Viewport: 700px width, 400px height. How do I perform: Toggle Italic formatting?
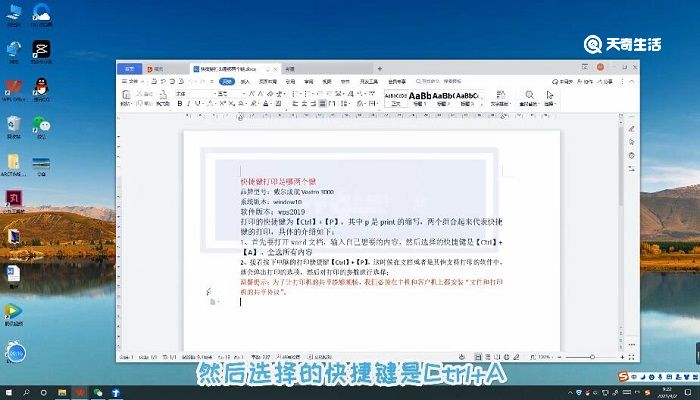coord(188,104)
